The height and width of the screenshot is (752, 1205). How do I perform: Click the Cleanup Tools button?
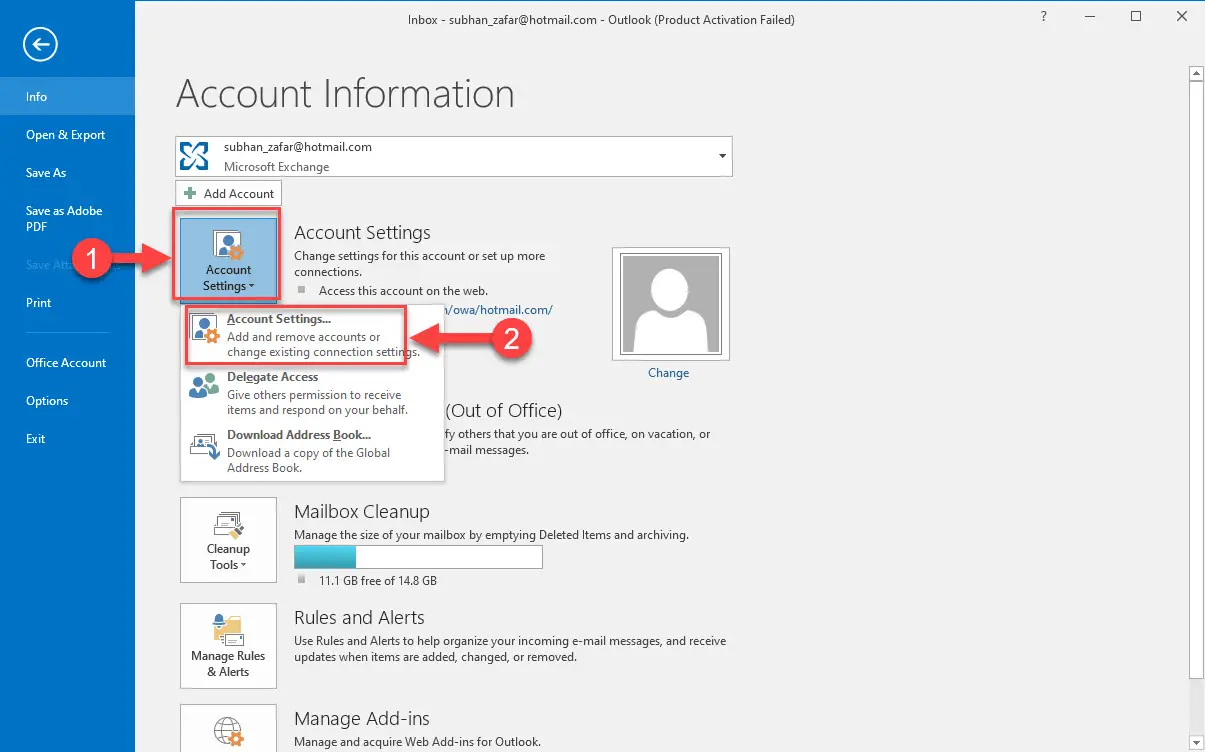[228, 540]
